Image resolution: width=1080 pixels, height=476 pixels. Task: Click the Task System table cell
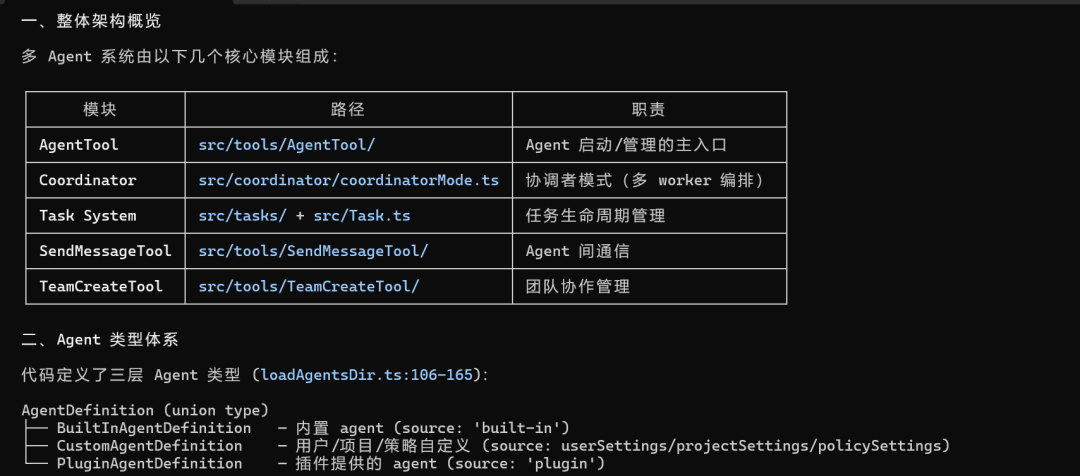(87, 216)
